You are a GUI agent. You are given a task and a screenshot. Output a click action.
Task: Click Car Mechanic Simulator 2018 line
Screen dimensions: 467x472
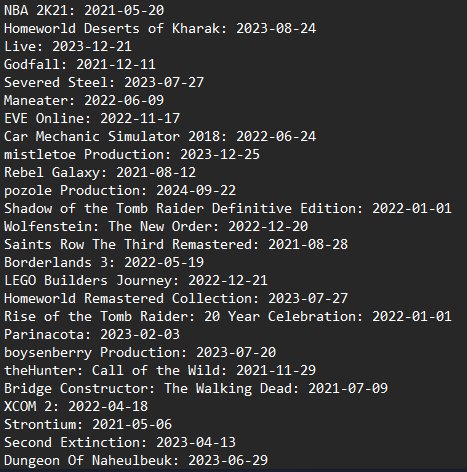(160, 136)
